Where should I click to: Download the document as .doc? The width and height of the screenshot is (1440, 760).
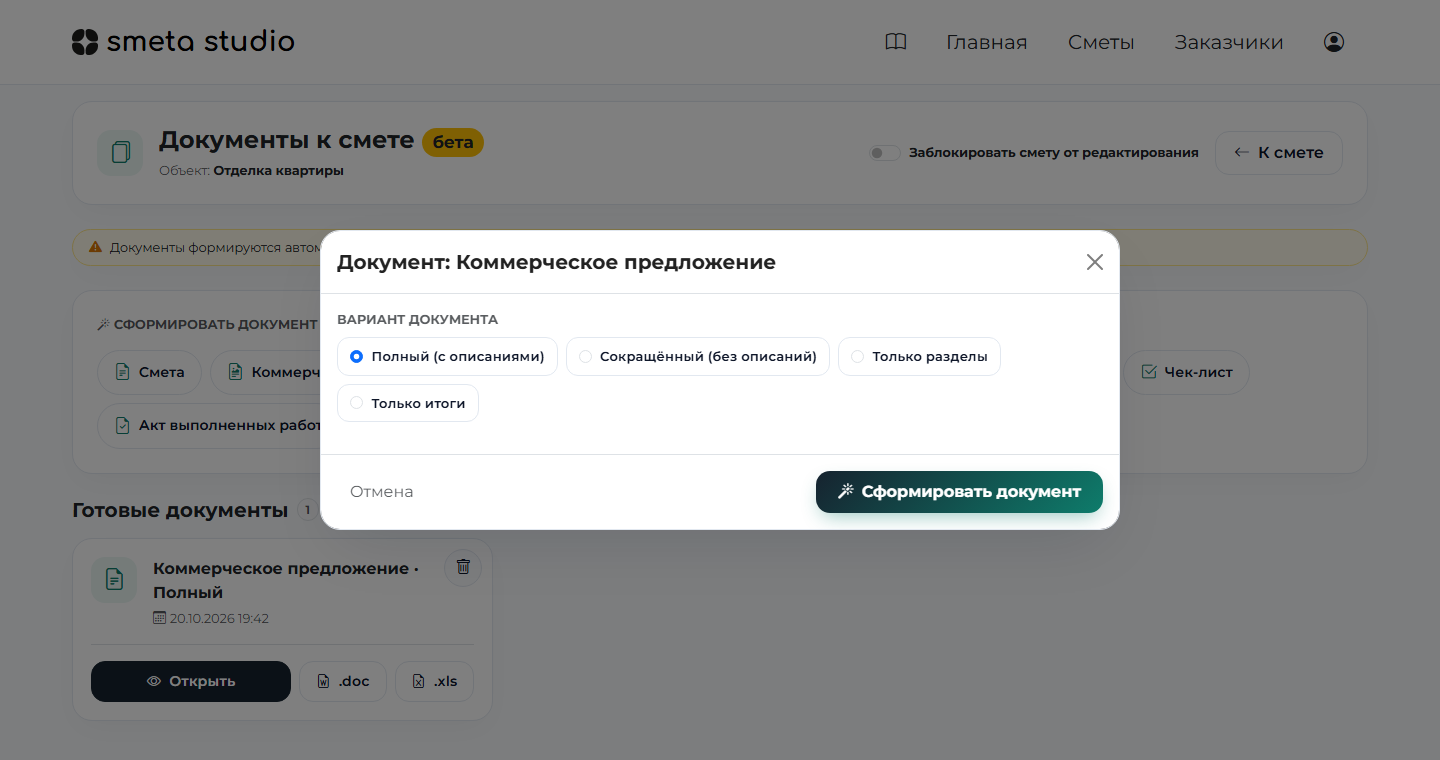click(343, 681)
